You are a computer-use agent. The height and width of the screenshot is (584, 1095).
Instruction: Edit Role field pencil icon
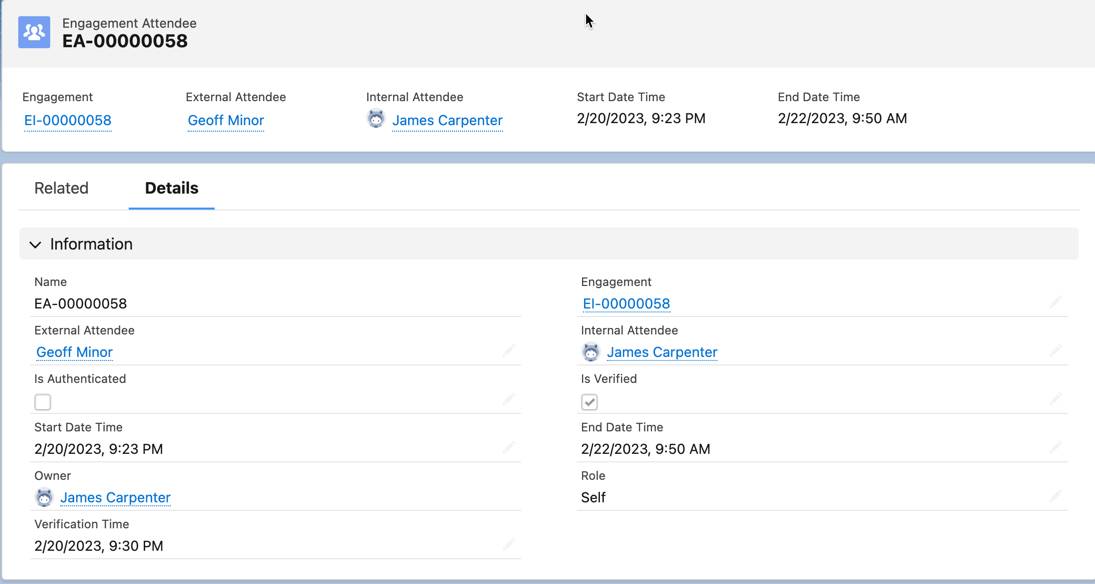click(1055, 496)
